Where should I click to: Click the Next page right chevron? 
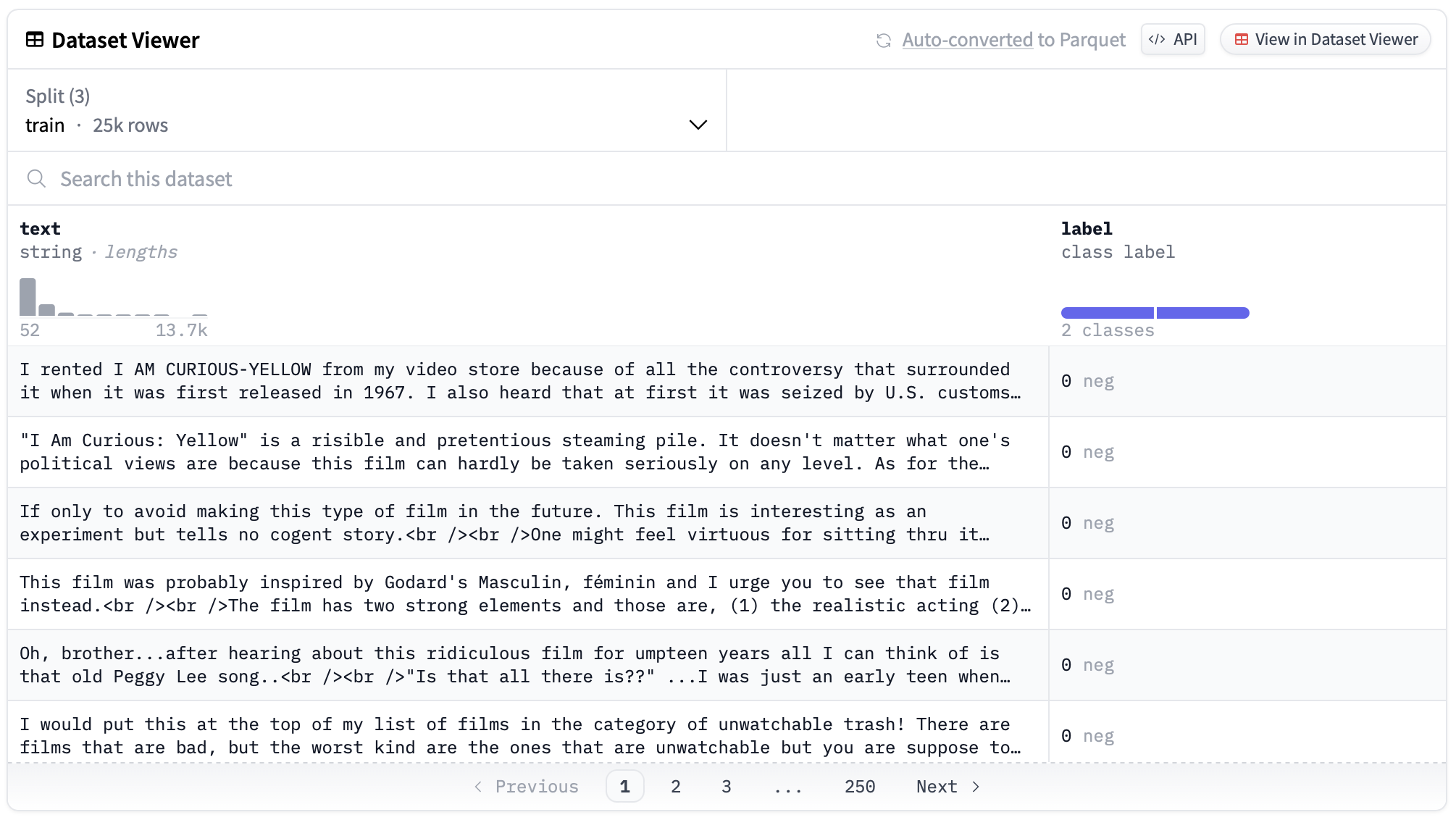(976, 787)
